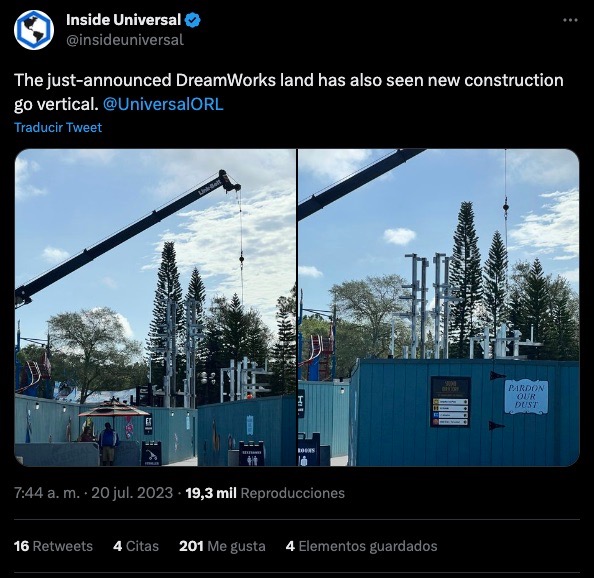The height and width of the screenshot is (578, 594).
Task: Click the tweet text about DreamWorks land
Action: tap(289, 92)
